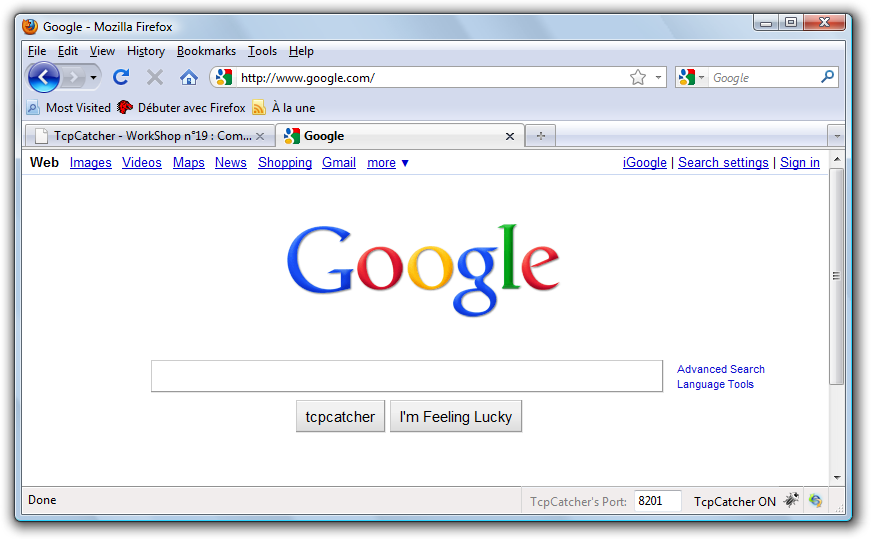Click the search magnifier icon in the search box
This screenshot has height=539, width=876.
[x=827, y=77]
